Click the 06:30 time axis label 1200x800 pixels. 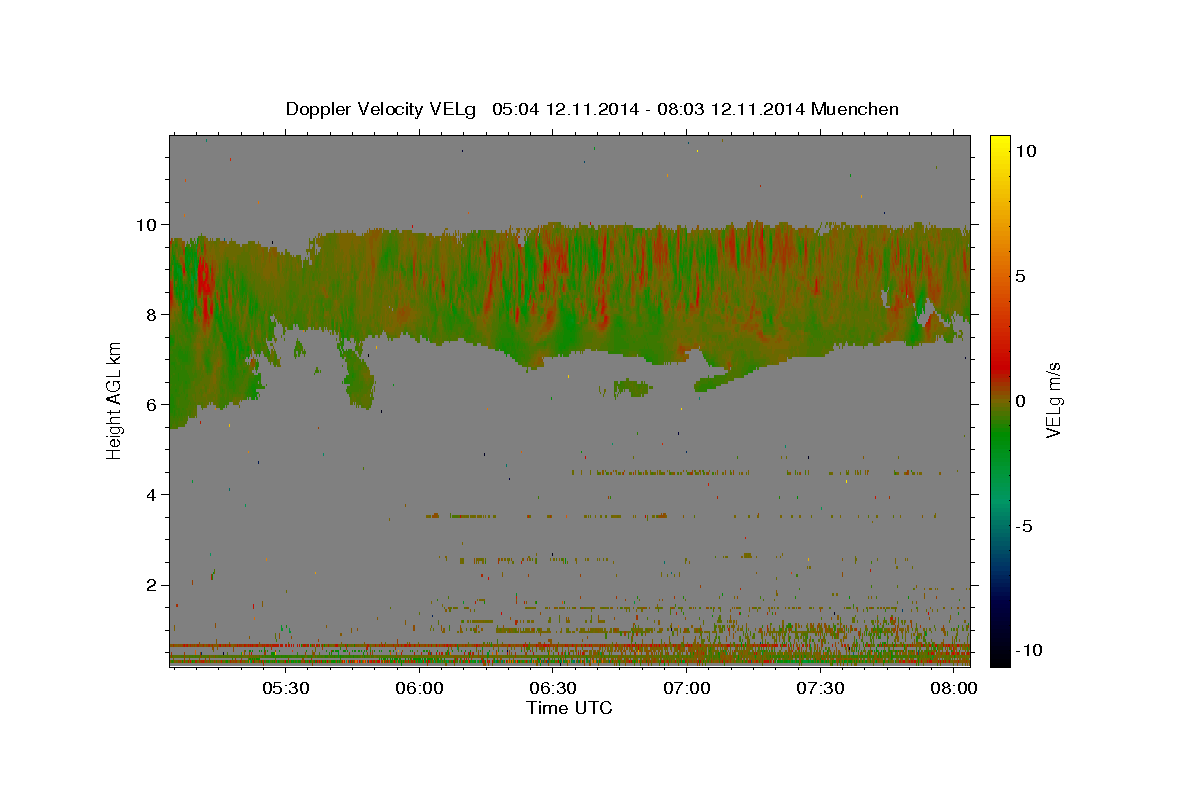pyautogui.click(x=553, y=689)
